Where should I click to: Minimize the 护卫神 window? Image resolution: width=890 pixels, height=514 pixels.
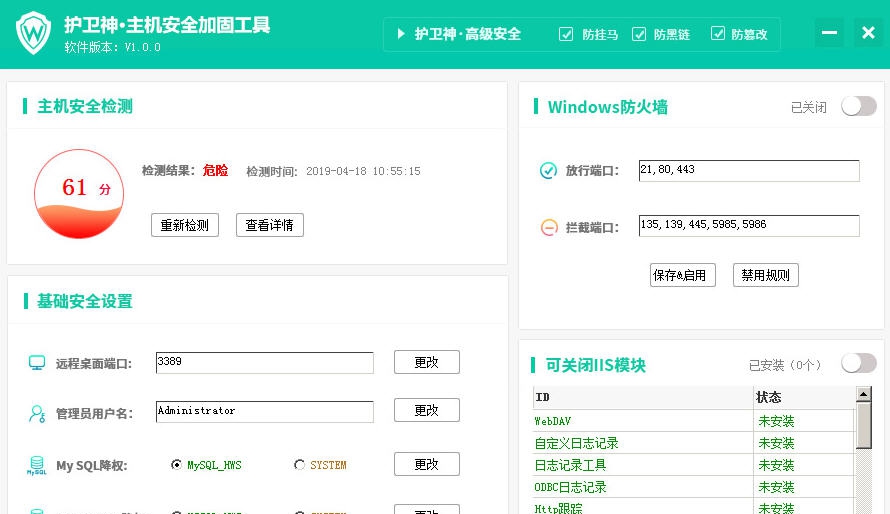click(829, 33)
